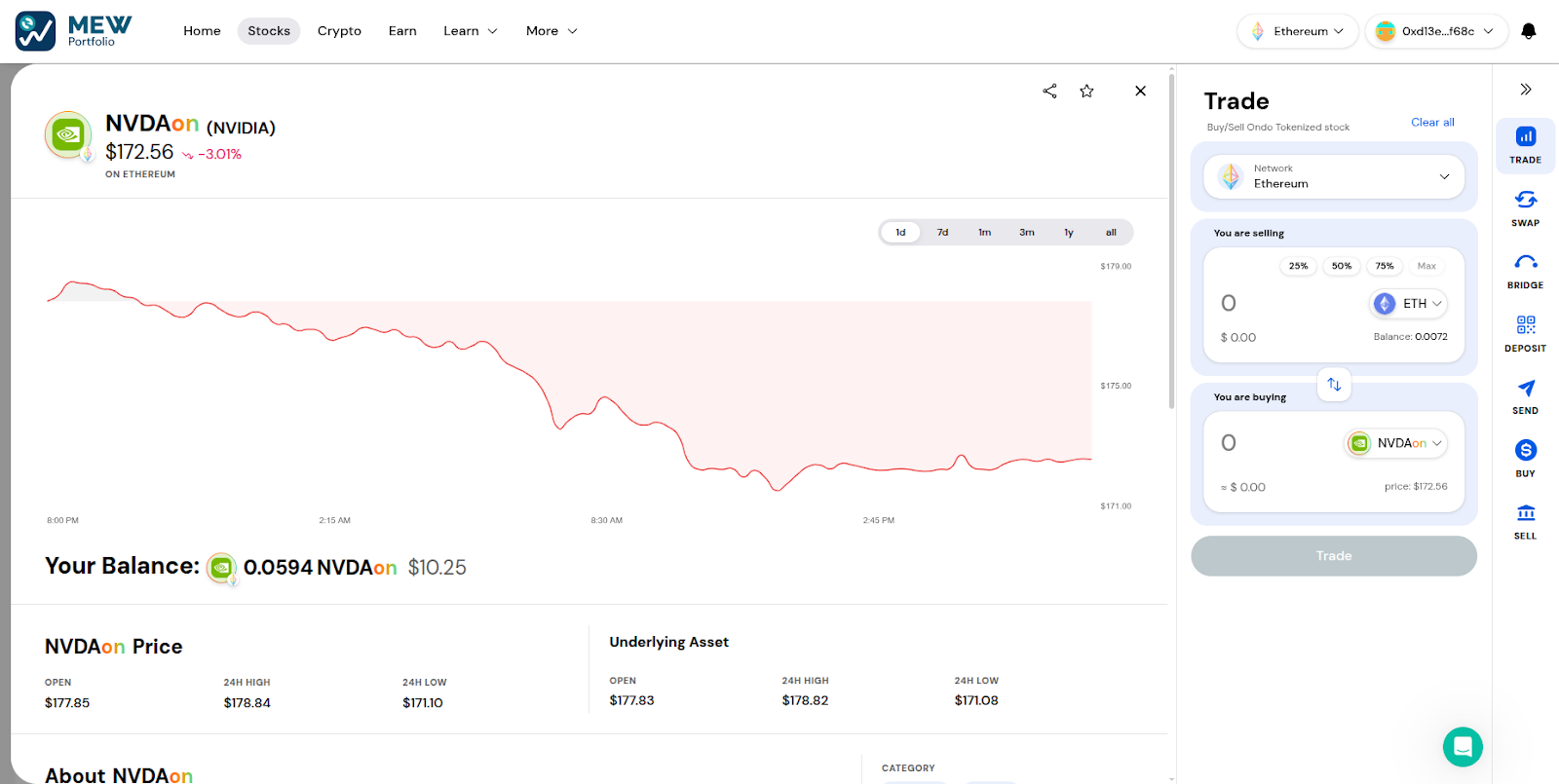
Task: Click the NVDAon 24H high $178.84
Action: [x=247, y=703]
